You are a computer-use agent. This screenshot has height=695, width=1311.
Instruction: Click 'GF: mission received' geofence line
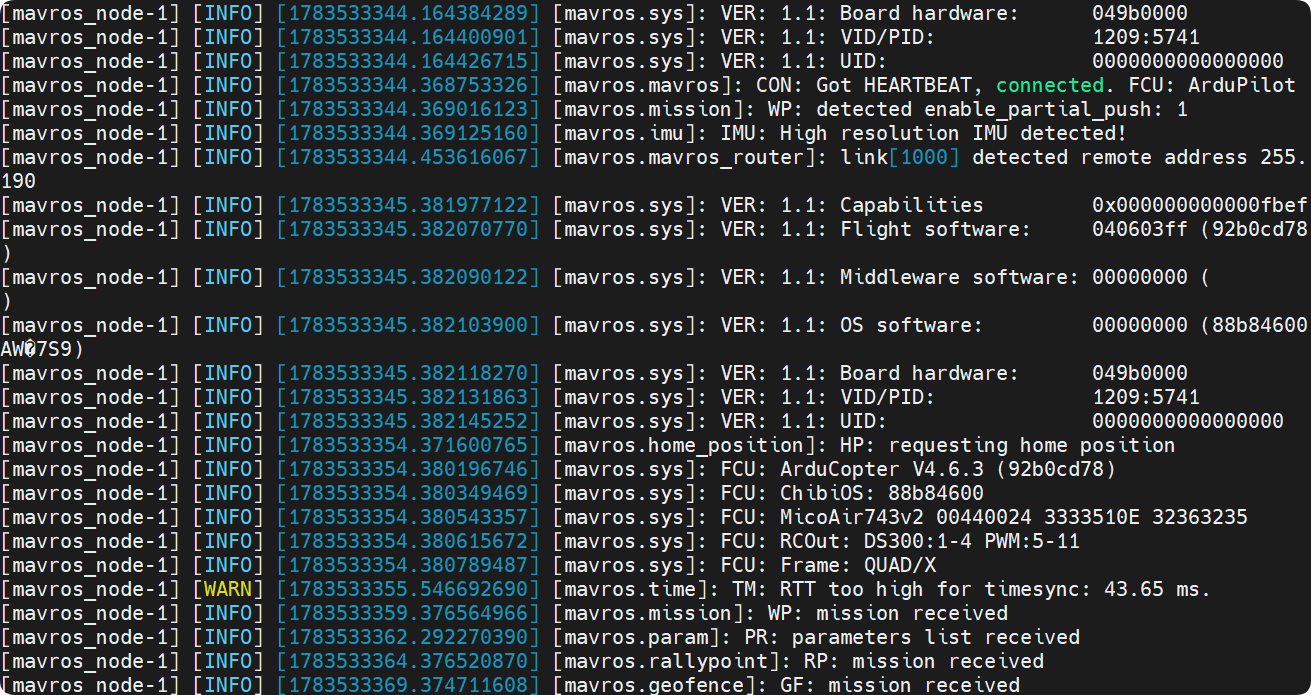tap(900, 685)
